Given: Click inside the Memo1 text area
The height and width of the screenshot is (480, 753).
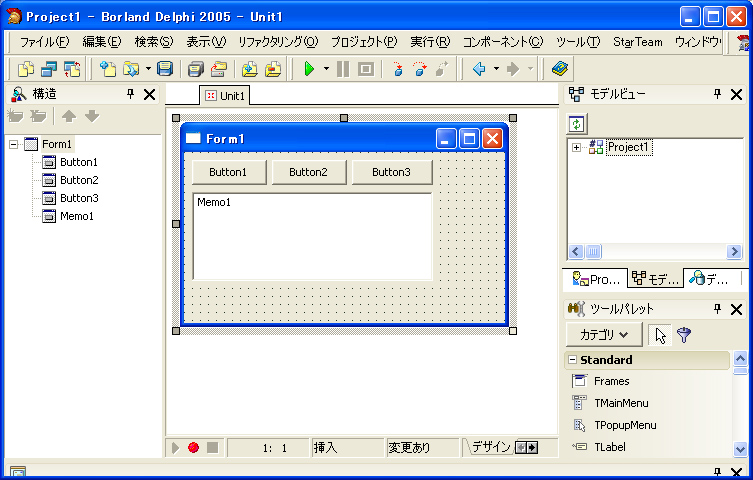Looking at the screenshot, I should tap(312, 237).
